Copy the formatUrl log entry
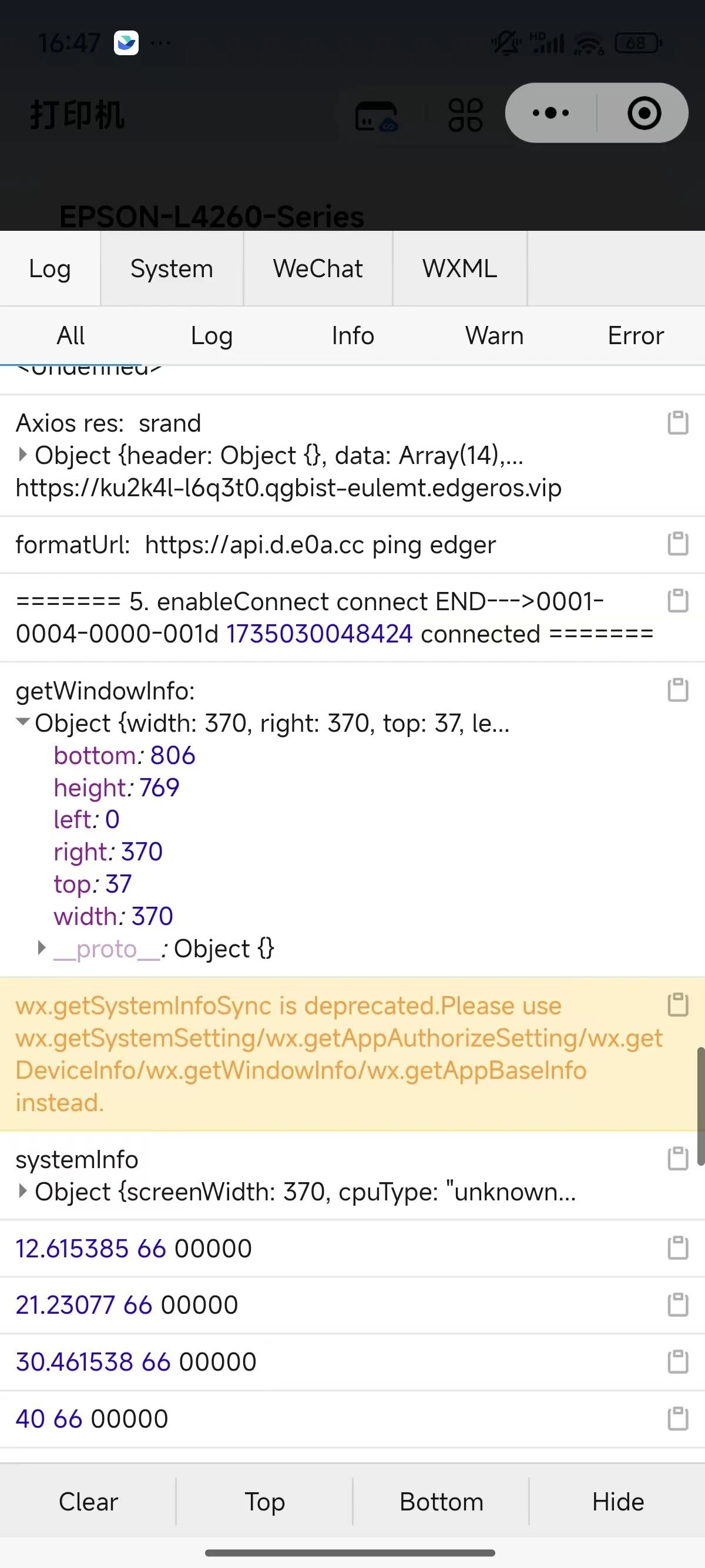 [x=677, y=544]
